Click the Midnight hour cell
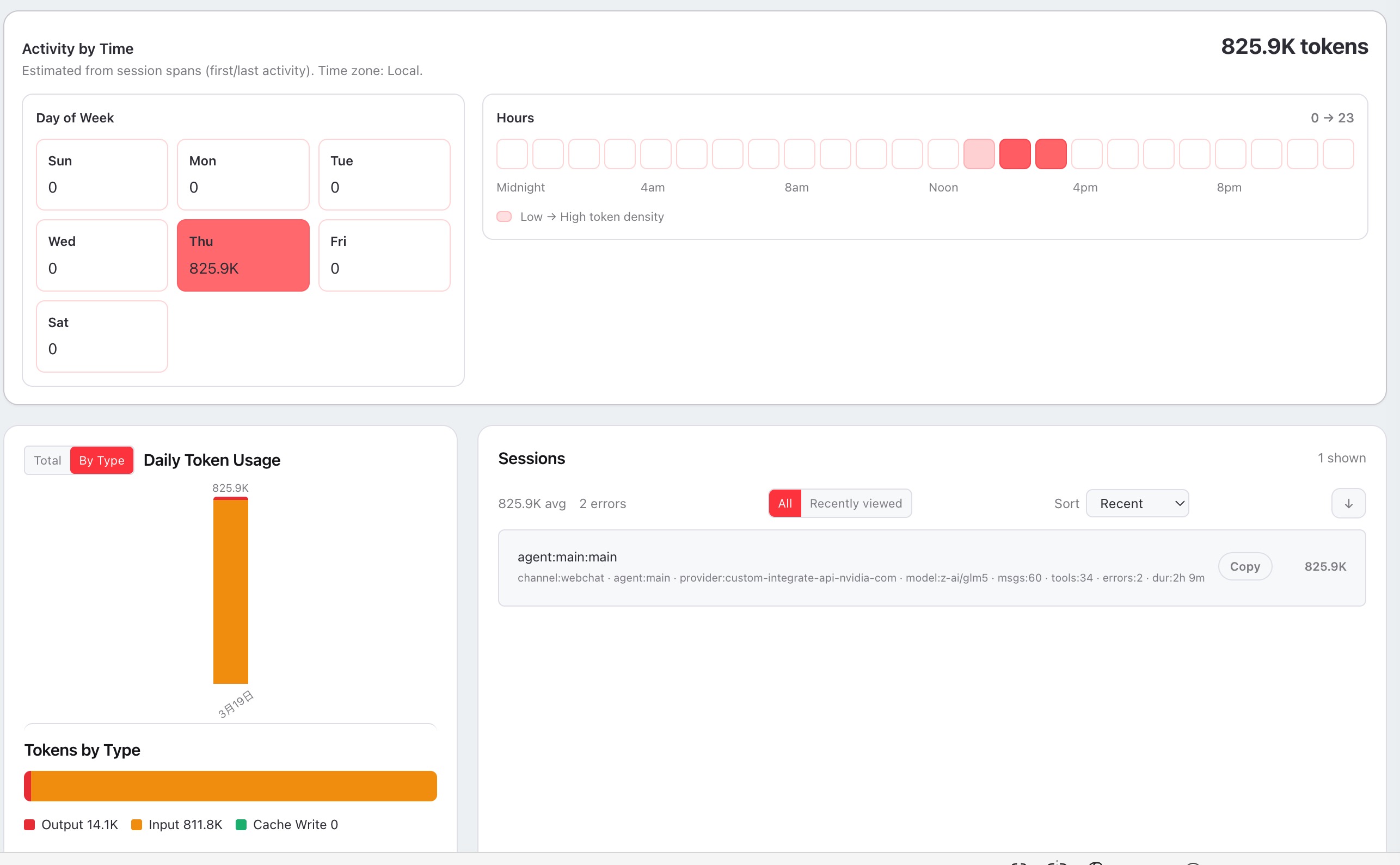This screenshot has height=865, width=1400. (512, 154)
